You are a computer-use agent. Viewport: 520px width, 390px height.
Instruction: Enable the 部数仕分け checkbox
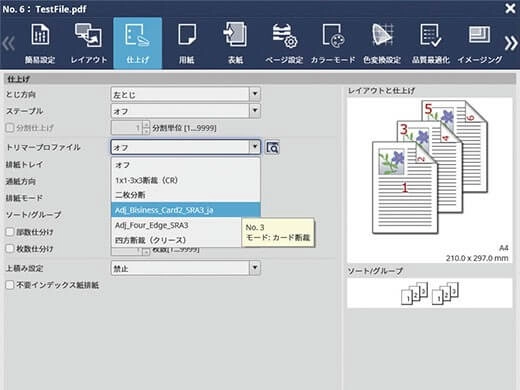10,232
